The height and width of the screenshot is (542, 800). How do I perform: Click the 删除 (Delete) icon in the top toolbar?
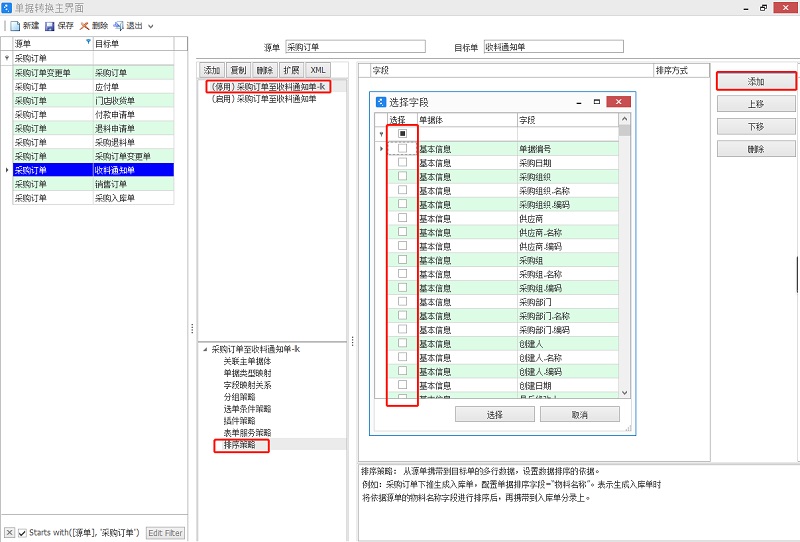85,25
